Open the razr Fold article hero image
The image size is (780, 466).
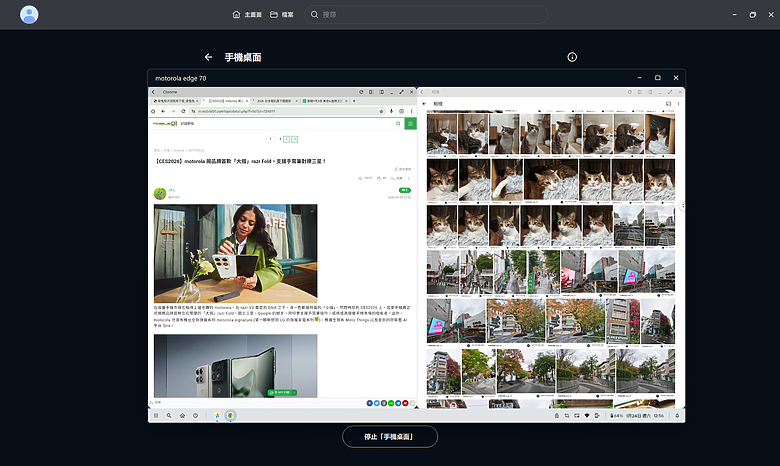coord(235,253)
